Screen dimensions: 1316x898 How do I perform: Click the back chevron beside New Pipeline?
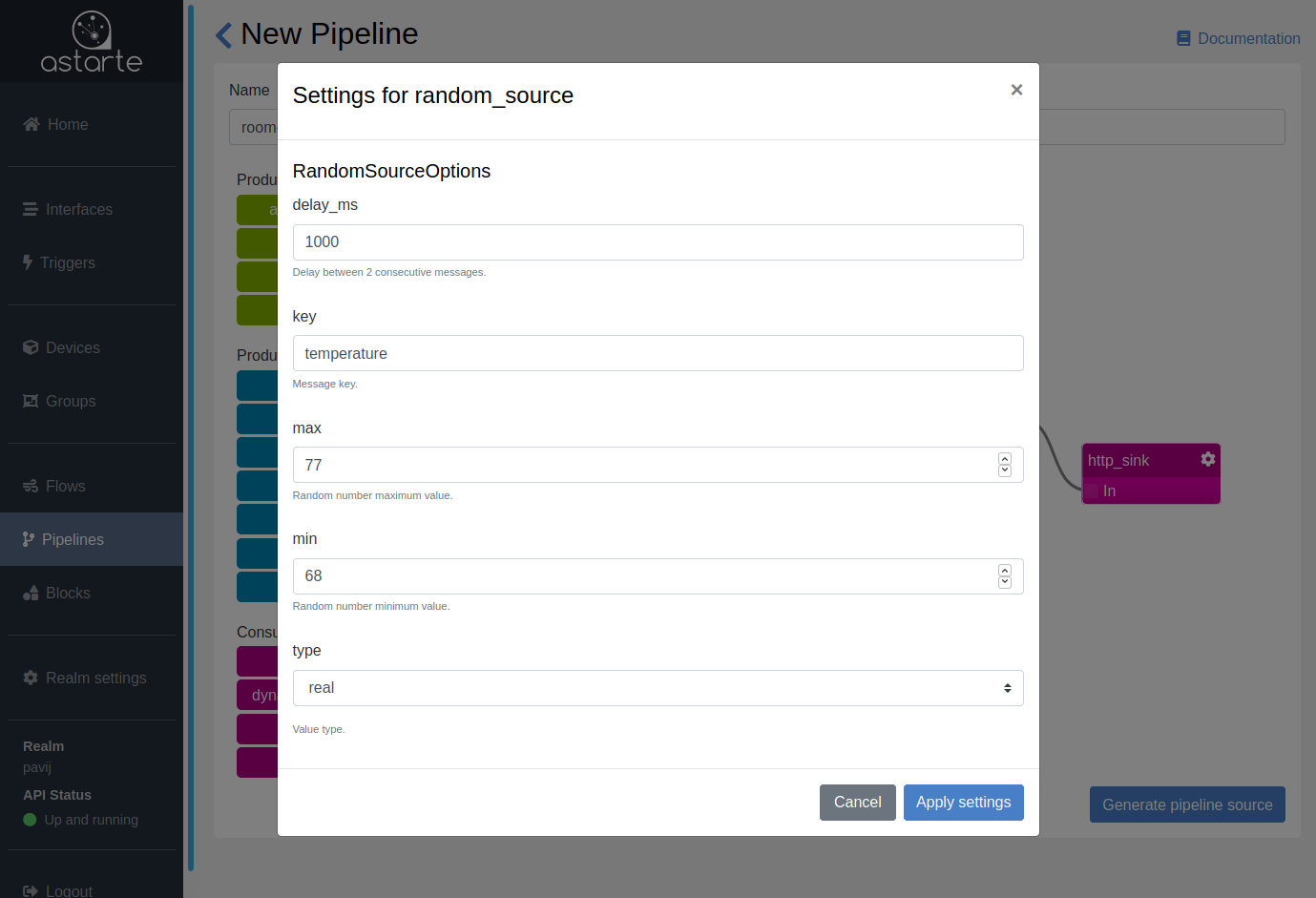pos(224,35)
